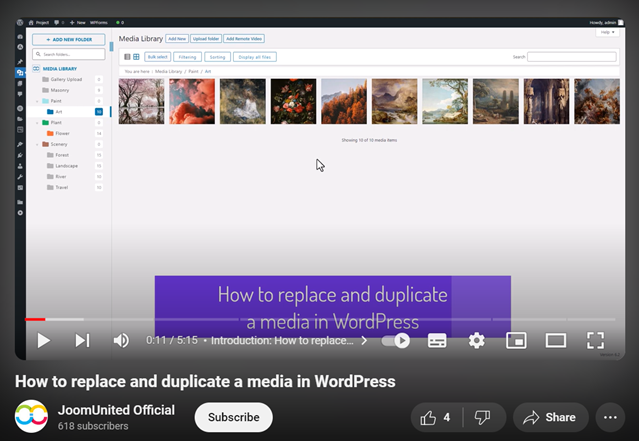The height and width of the screenshot is (441, 639).
Task: Subscribe to JoomUnited Official
Action: [233, 417]
